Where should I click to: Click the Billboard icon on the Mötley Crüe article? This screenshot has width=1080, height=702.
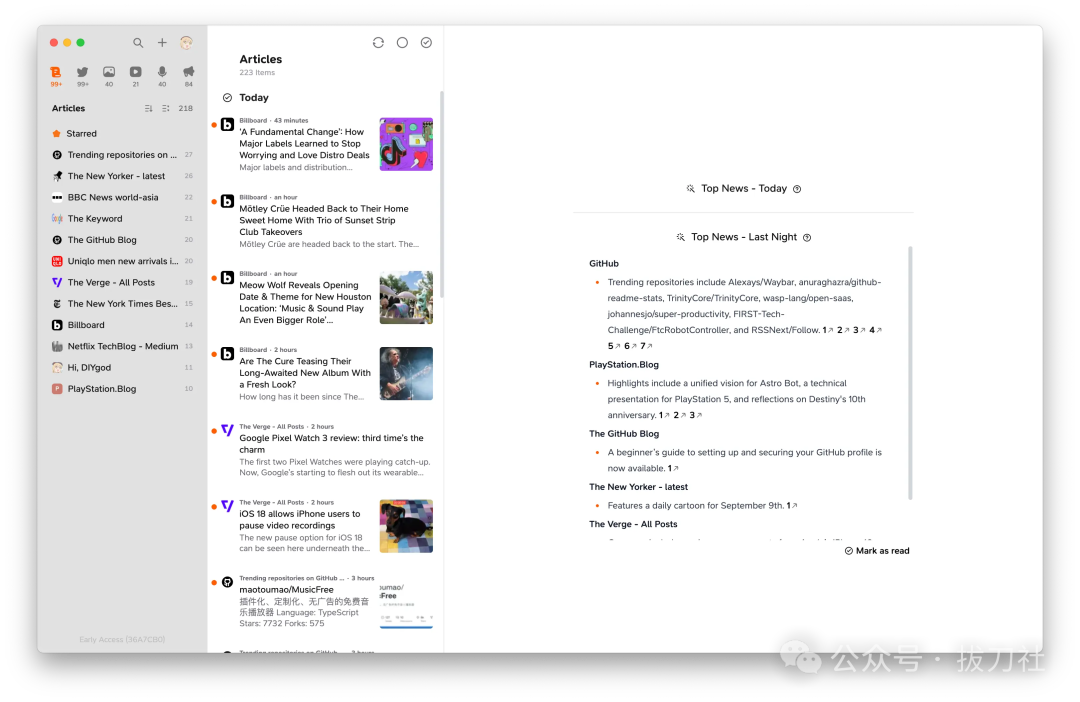click(227, 202)
